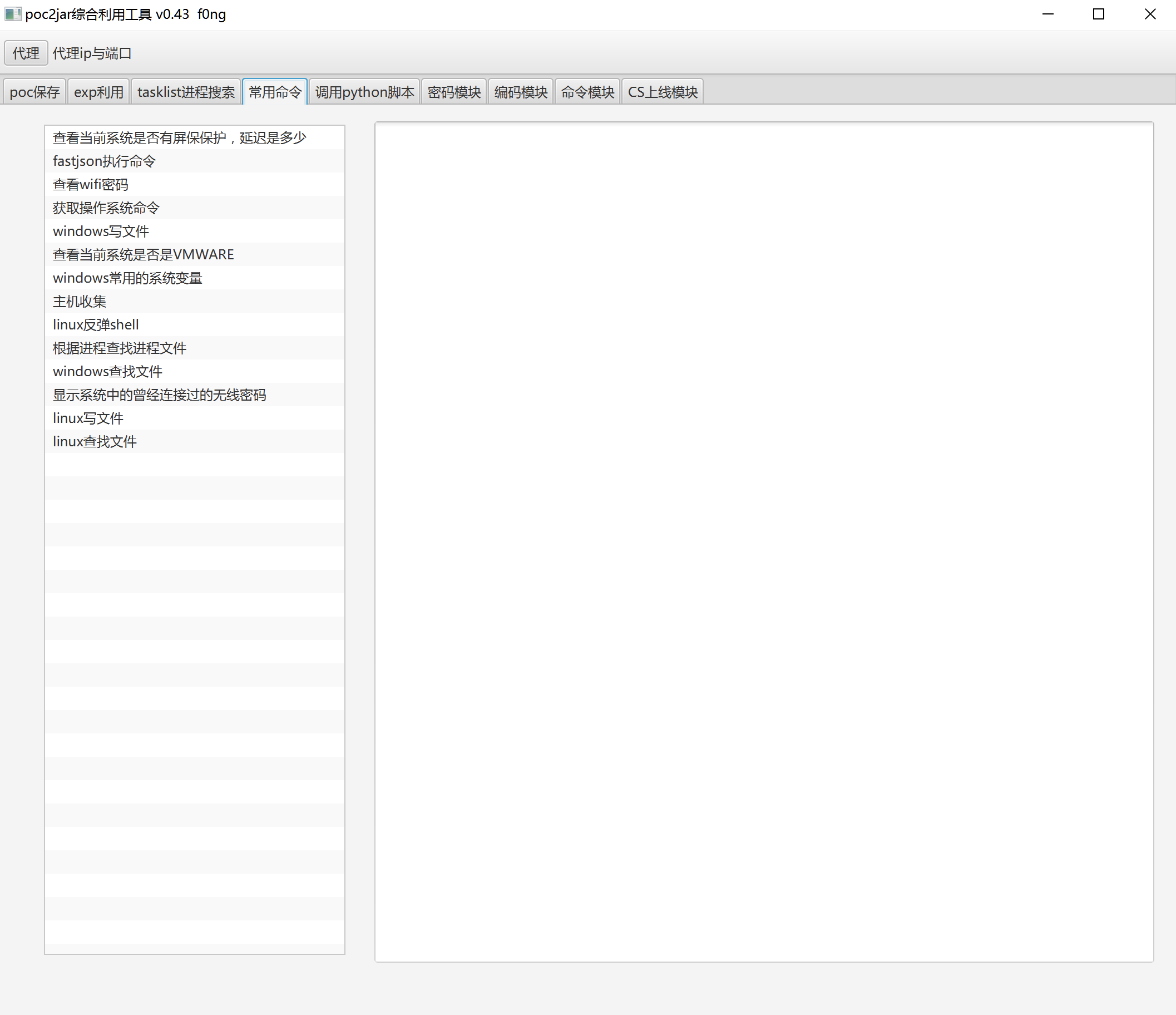The height and width of the screenshot is (1015, 1176).
Task: Open the 调用python脚本 tab
Action: [x=364, y=92]
